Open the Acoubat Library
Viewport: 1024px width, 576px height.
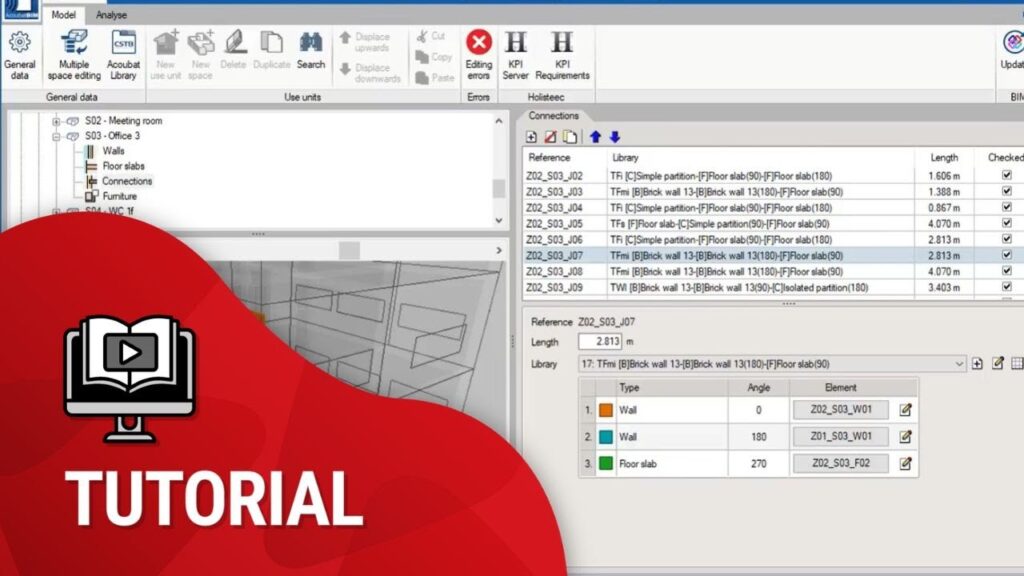tap(123, 55)
